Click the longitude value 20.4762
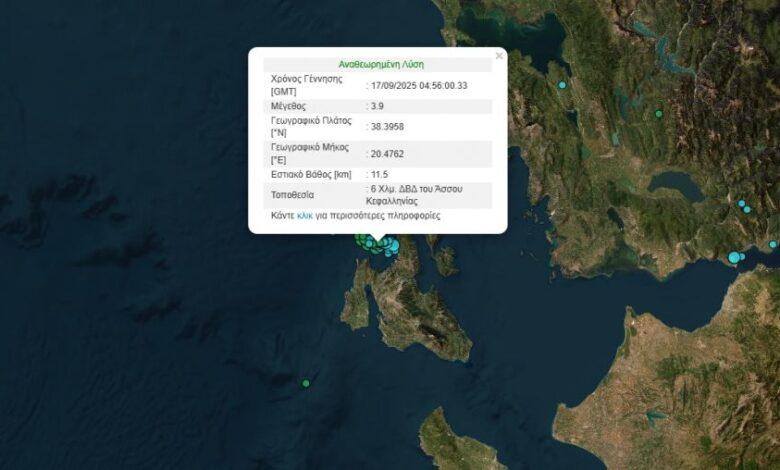 [387, 154]
